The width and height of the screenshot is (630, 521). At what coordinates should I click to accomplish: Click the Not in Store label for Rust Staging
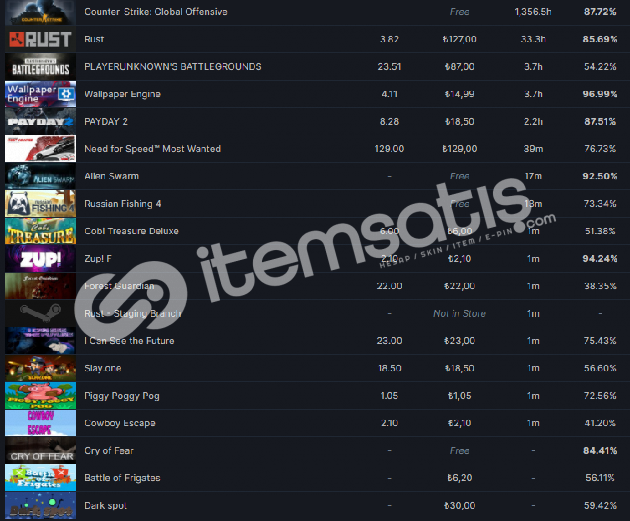pyautogui.click(x=459, y=313)
